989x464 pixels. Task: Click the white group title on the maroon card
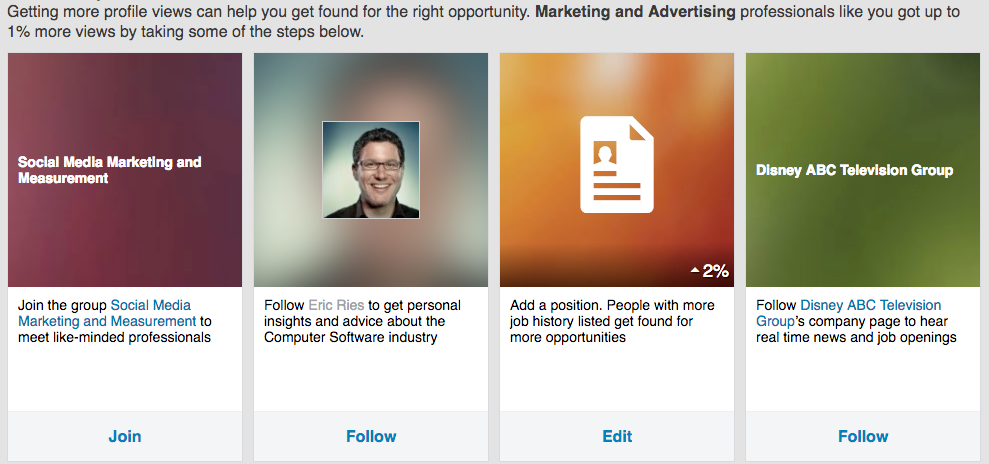109,170
